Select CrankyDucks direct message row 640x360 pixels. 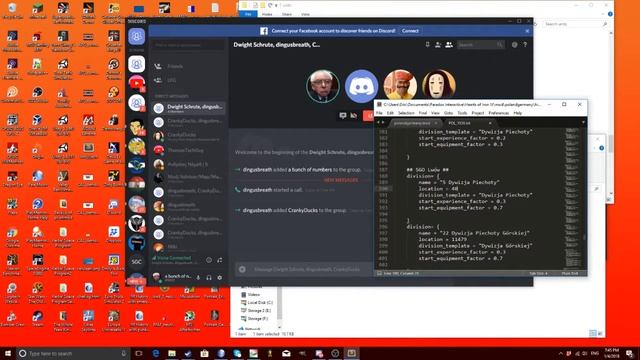point(189,136)
